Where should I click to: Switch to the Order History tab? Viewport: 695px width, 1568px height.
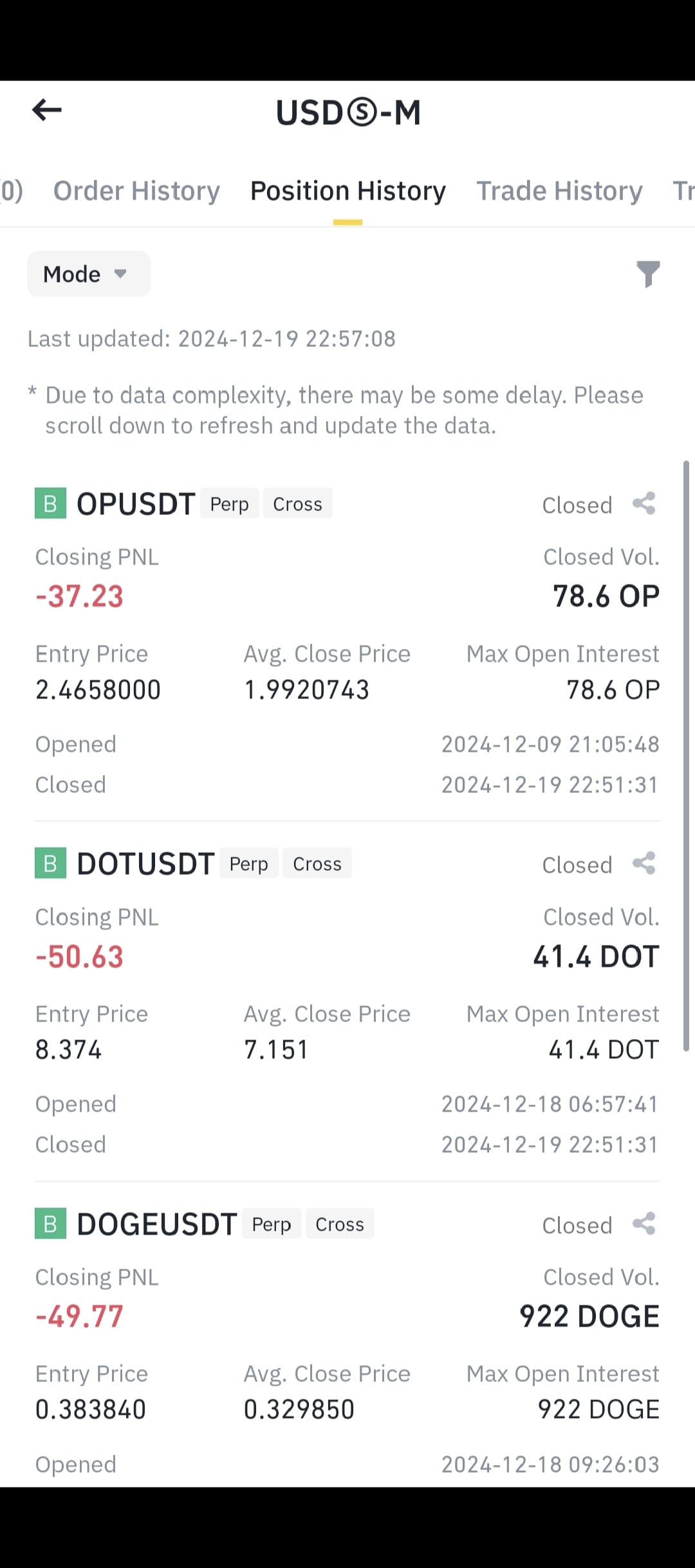tap(136, 191)
